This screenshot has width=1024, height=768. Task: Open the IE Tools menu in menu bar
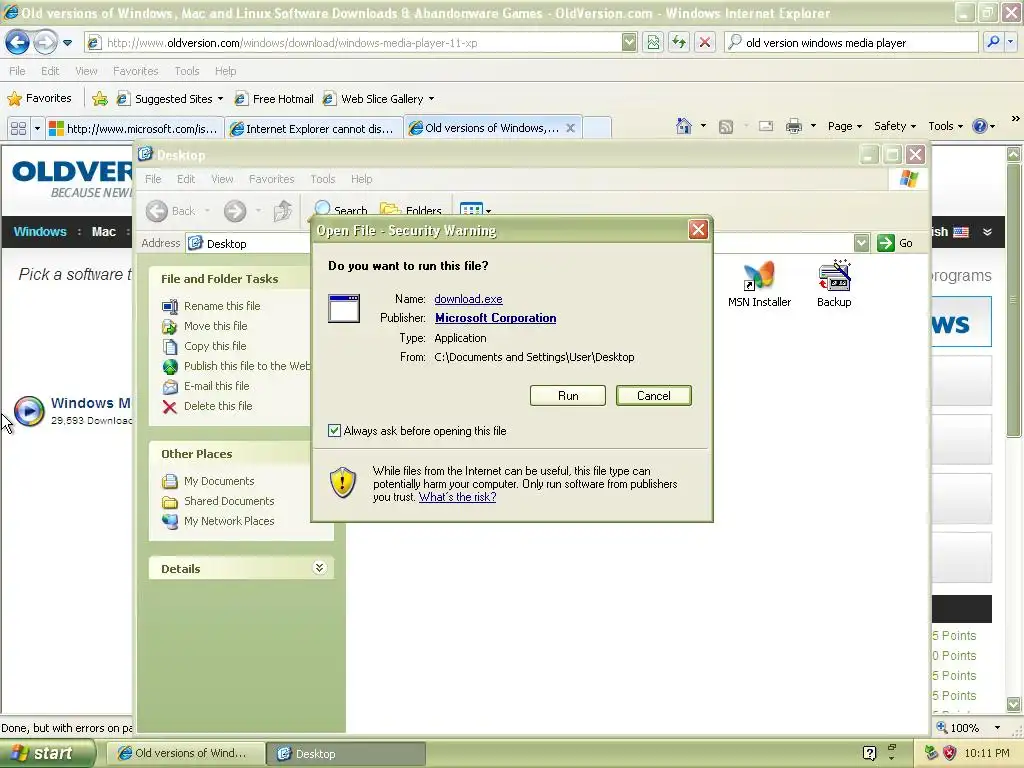point(186,71)
